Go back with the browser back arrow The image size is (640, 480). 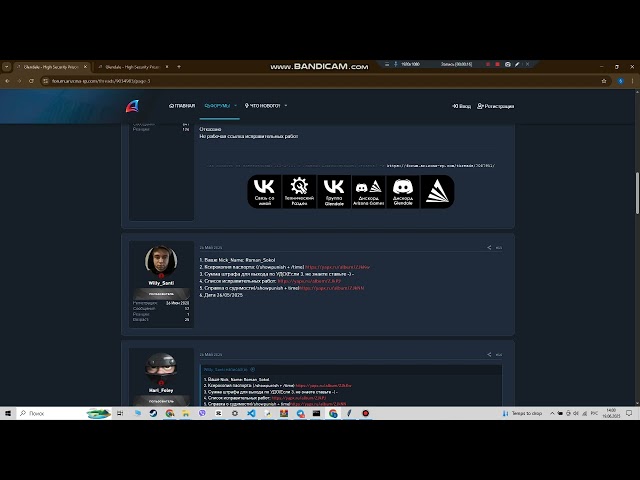pos(7,81)
